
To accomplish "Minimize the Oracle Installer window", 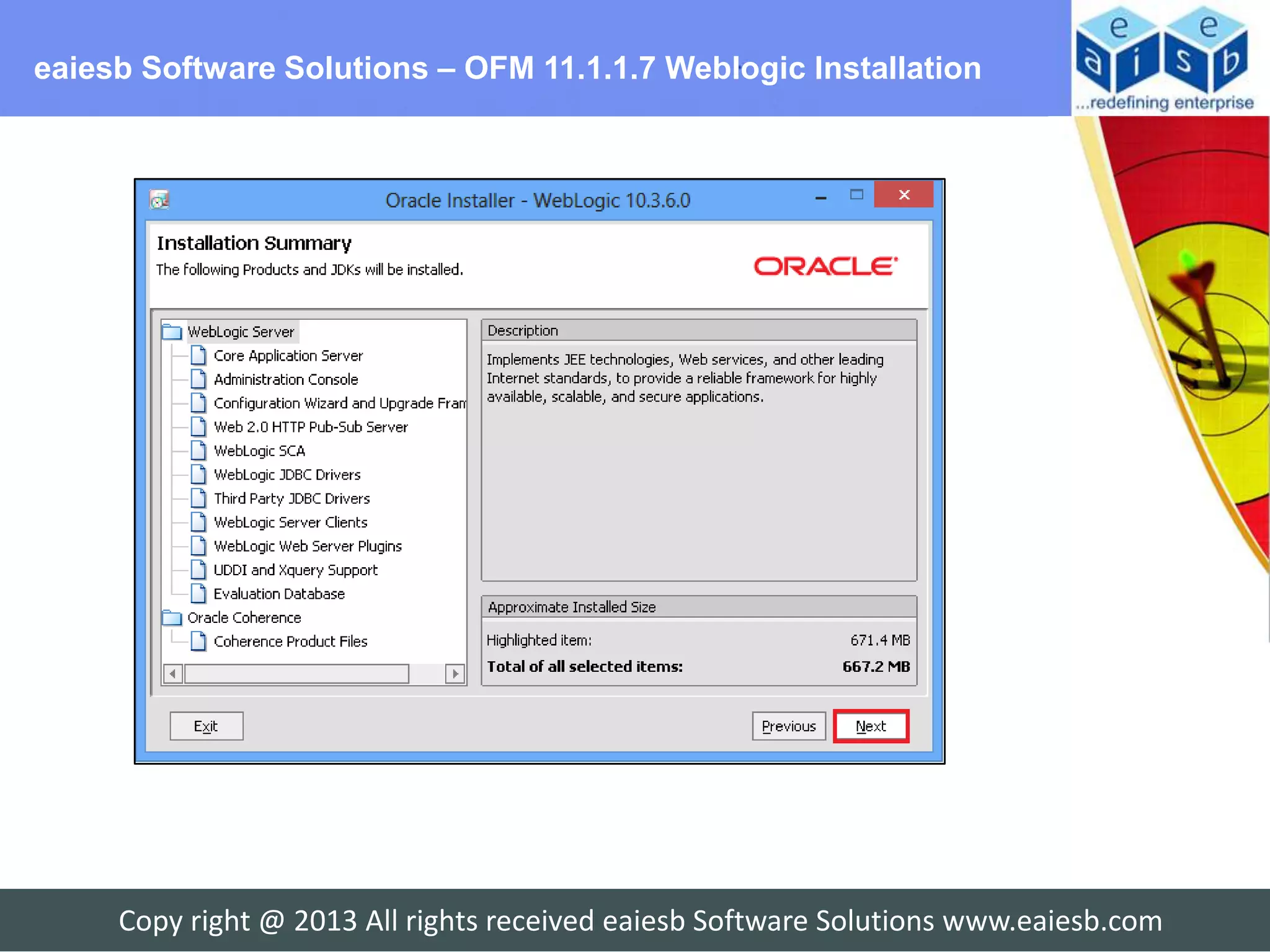I will [821, 198].
